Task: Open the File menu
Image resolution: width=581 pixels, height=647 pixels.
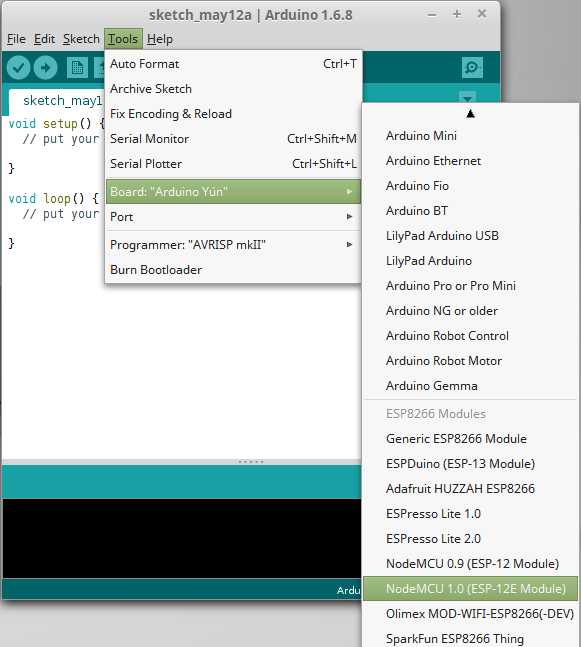Action: click(17, 39)
